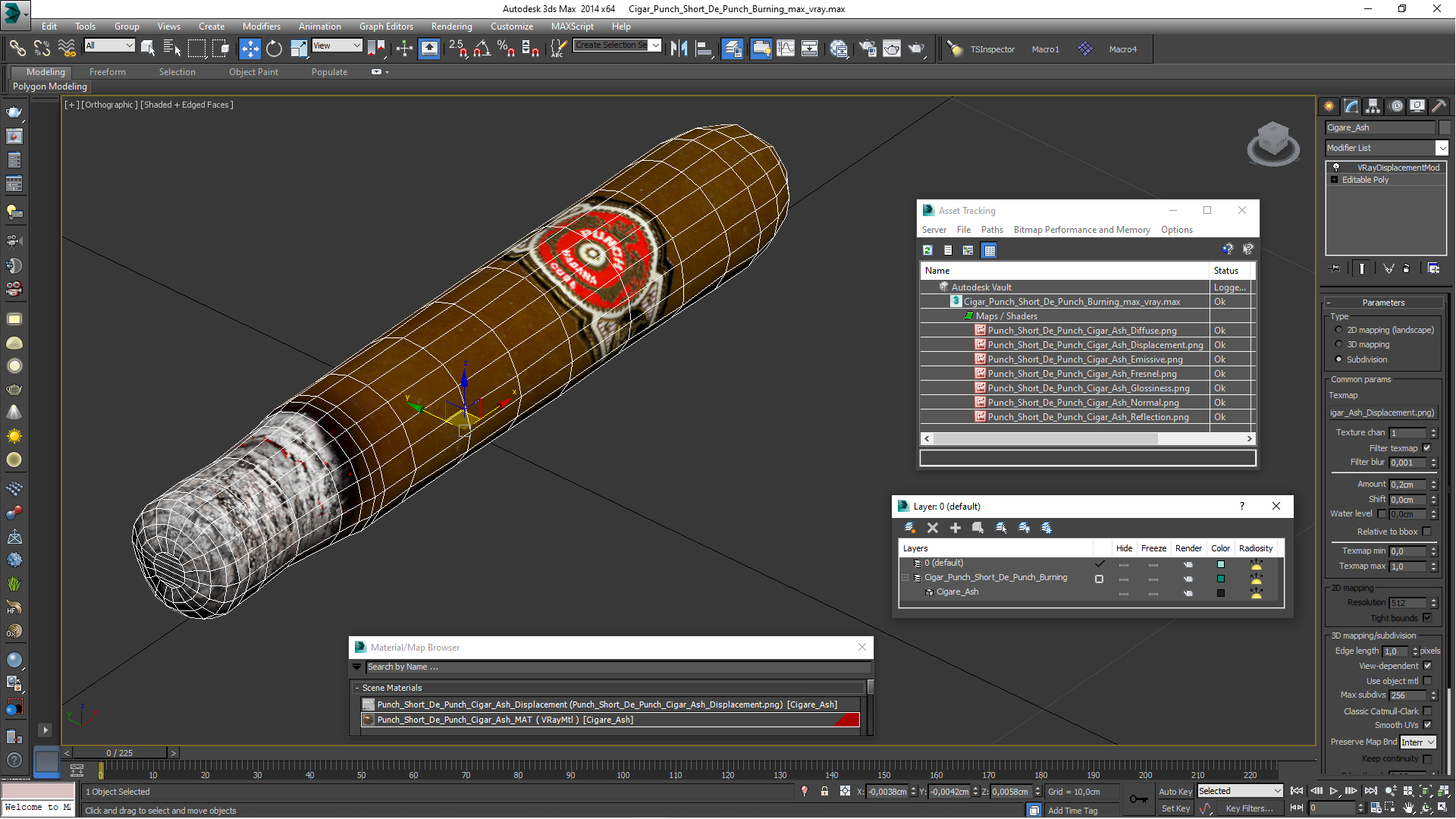Open the Key Filters button
This screenshot has width=1456, height=819.
[x=1249, y=808]
